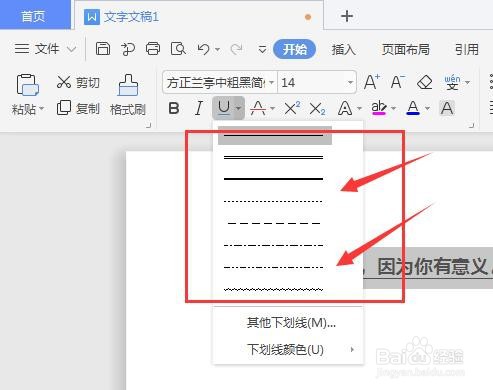Open 下划线颜色(U) submenu
493x390 pixels.
pos(288,350)
